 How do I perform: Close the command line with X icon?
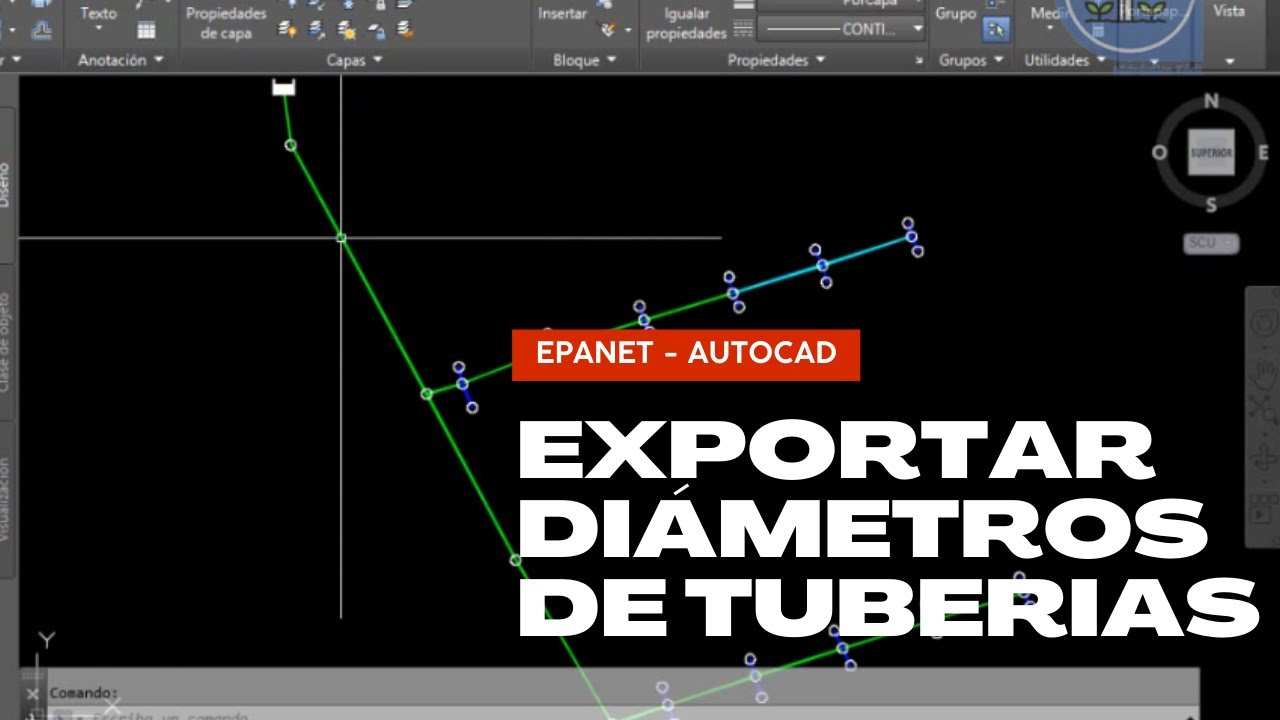pos(31,693)
